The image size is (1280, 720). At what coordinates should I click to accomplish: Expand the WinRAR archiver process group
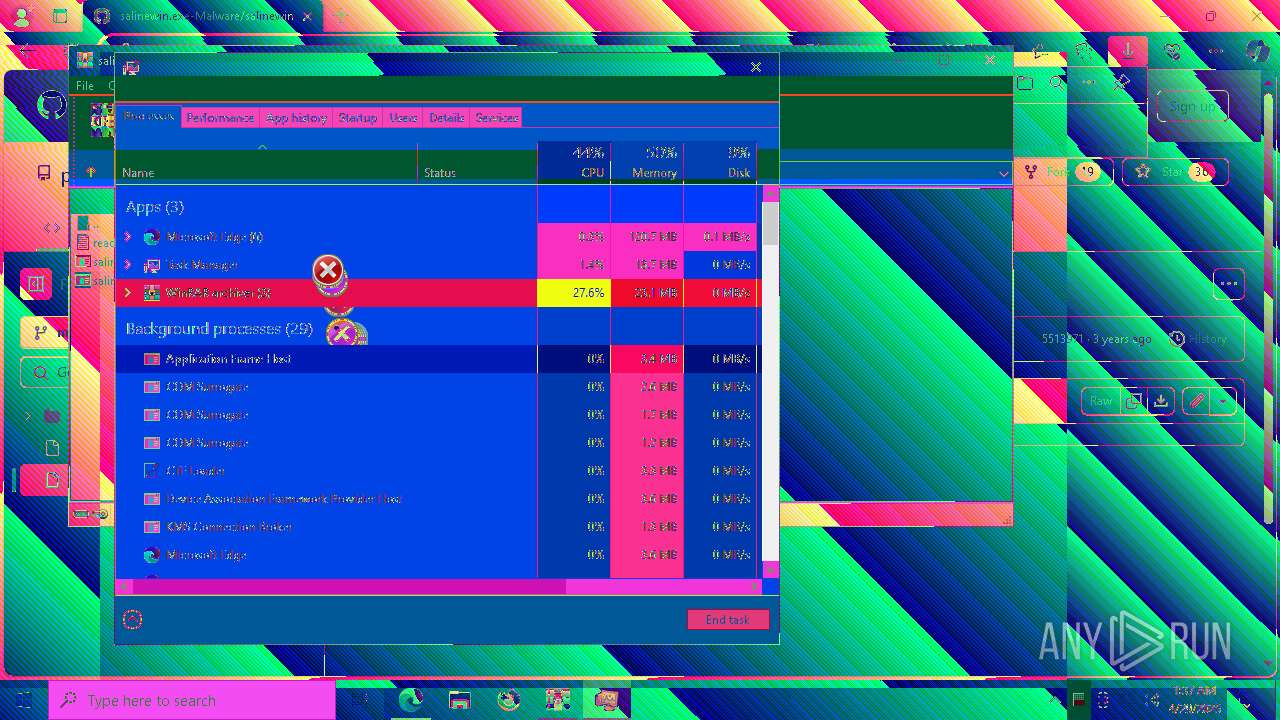(127, 293)
